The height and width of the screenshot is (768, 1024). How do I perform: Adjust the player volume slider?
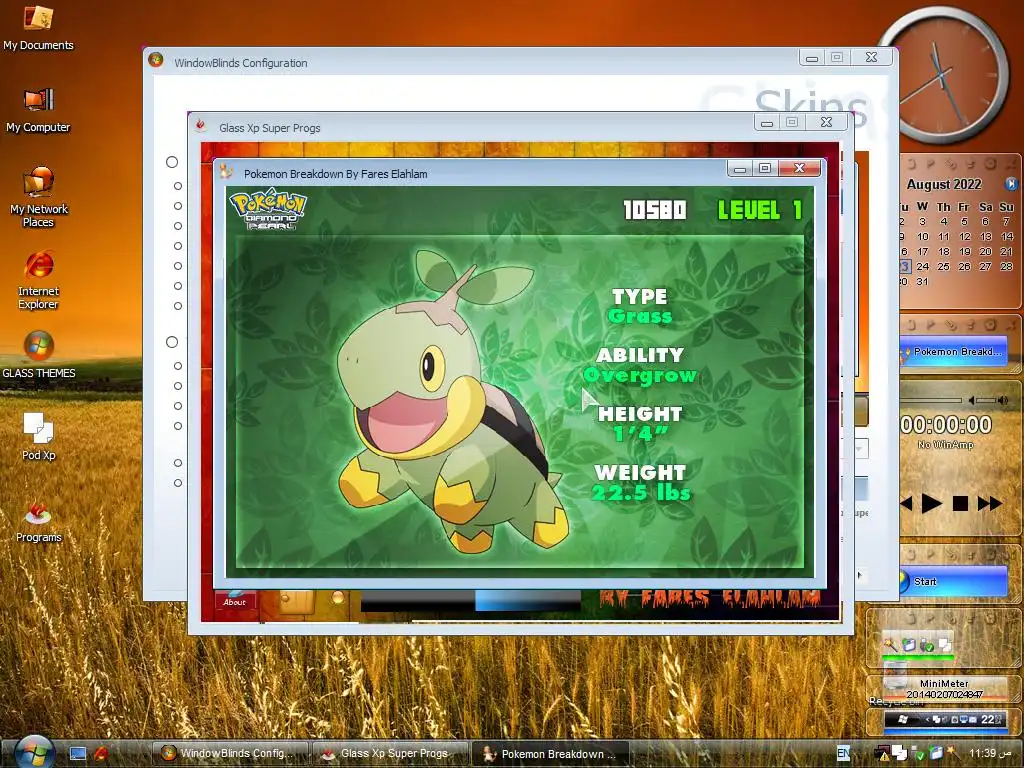pyautogui.click(x=987, y=400)
